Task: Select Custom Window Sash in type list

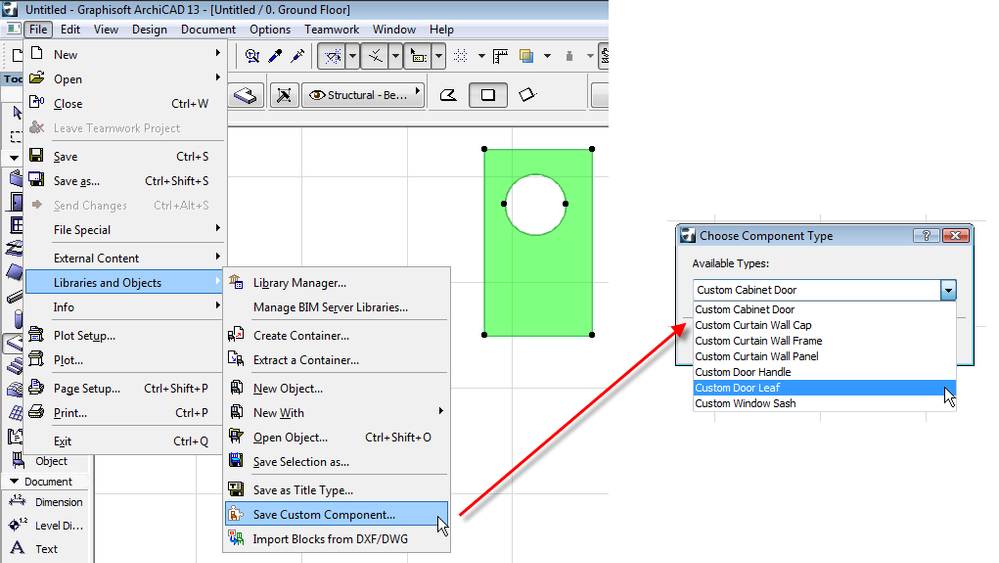Action: [824, 403]
